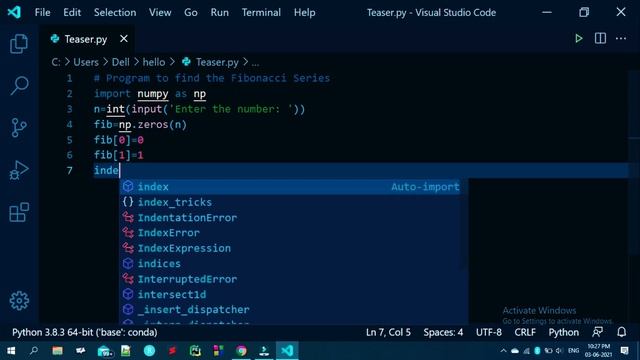Click the VS Code logo in the title bar

pos(14,12)
